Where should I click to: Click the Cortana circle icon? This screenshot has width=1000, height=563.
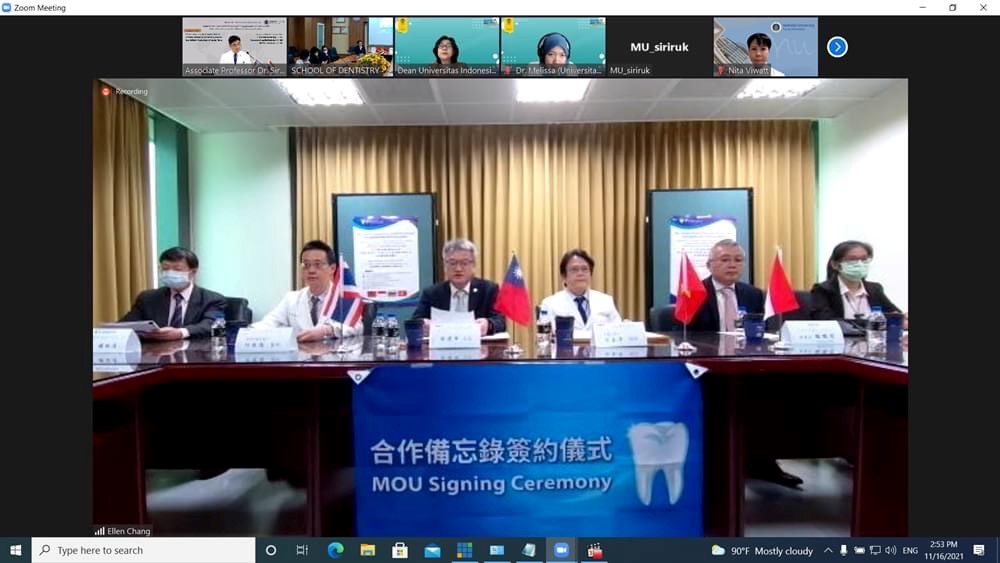tap(270, 550)
